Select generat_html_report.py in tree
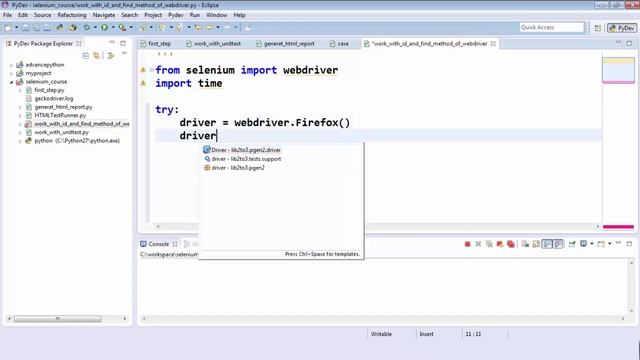The height and width of the screenshot is (360, 640). coord(63,107)
